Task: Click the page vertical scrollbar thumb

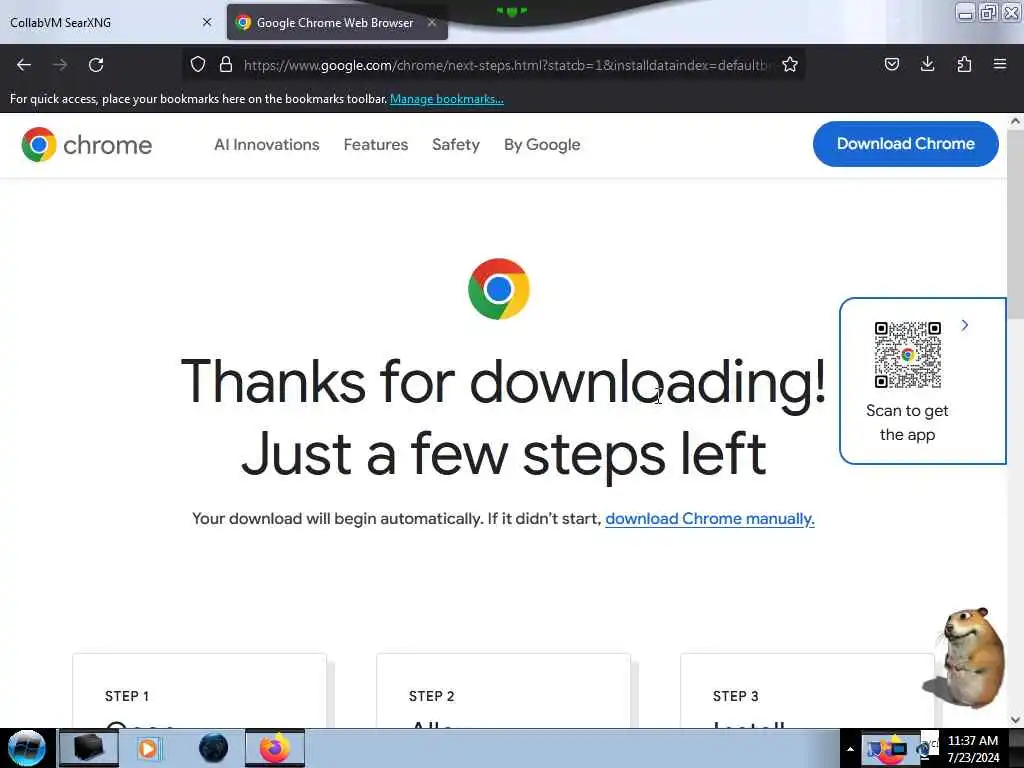Action: click(1015, 222)
